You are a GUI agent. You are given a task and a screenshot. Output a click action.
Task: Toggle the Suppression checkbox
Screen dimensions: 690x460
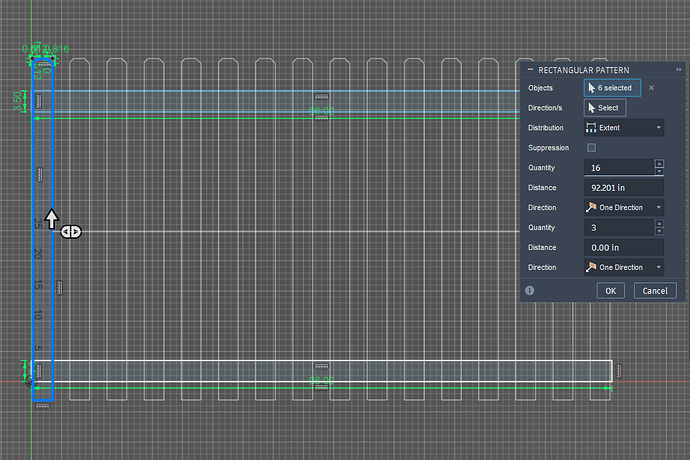[591, 148]
